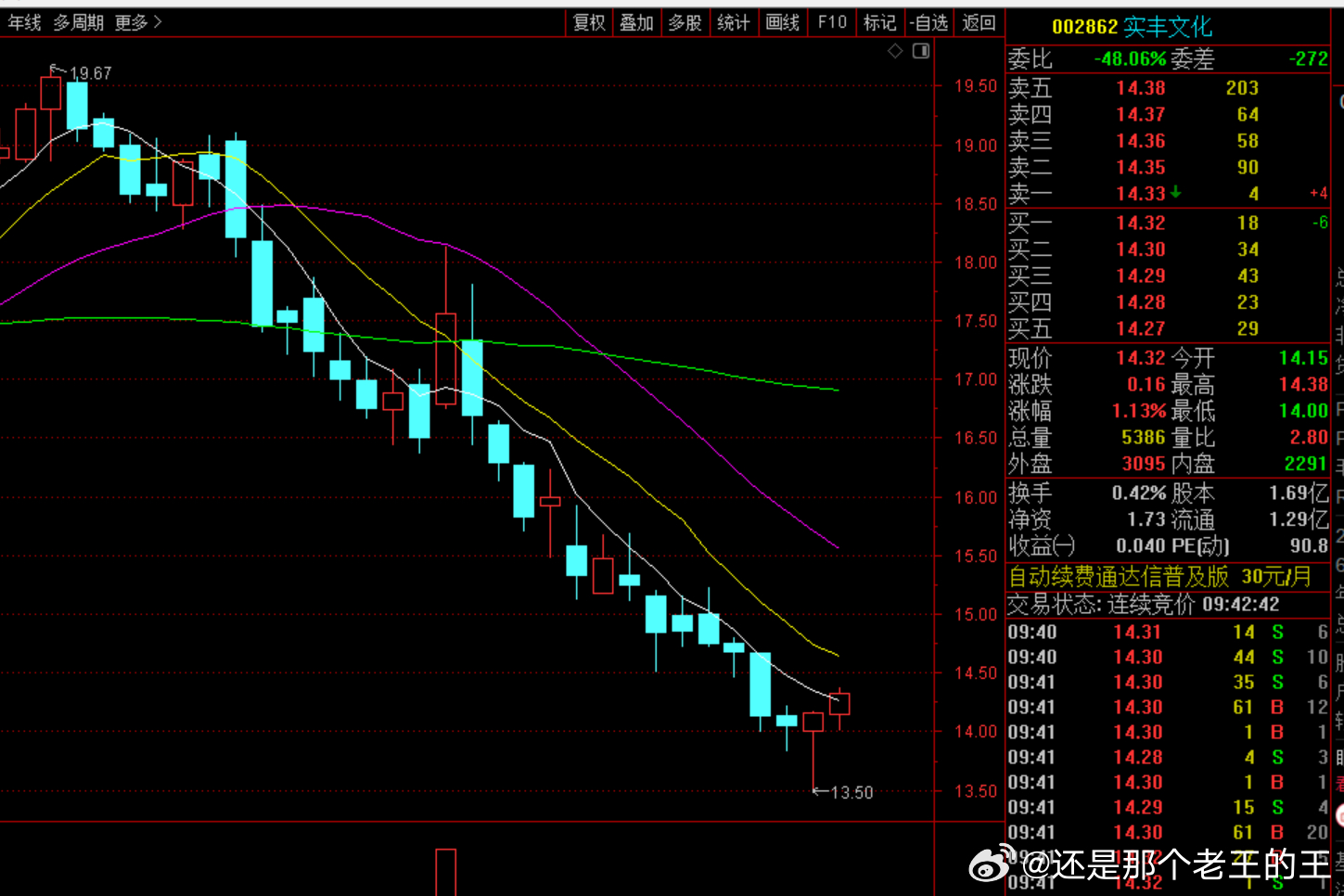Click 交易状态 连续竞价 status line

(1144, 605)
